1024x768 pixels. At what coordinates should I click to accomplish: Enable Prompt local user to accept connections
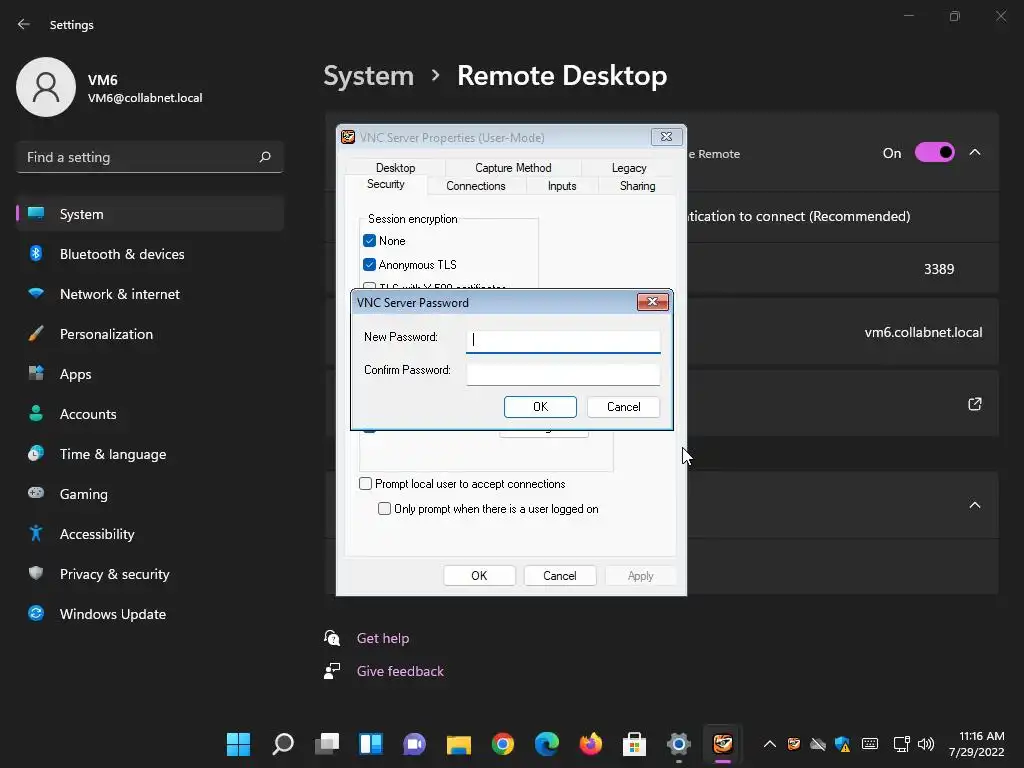click(366, 483)
